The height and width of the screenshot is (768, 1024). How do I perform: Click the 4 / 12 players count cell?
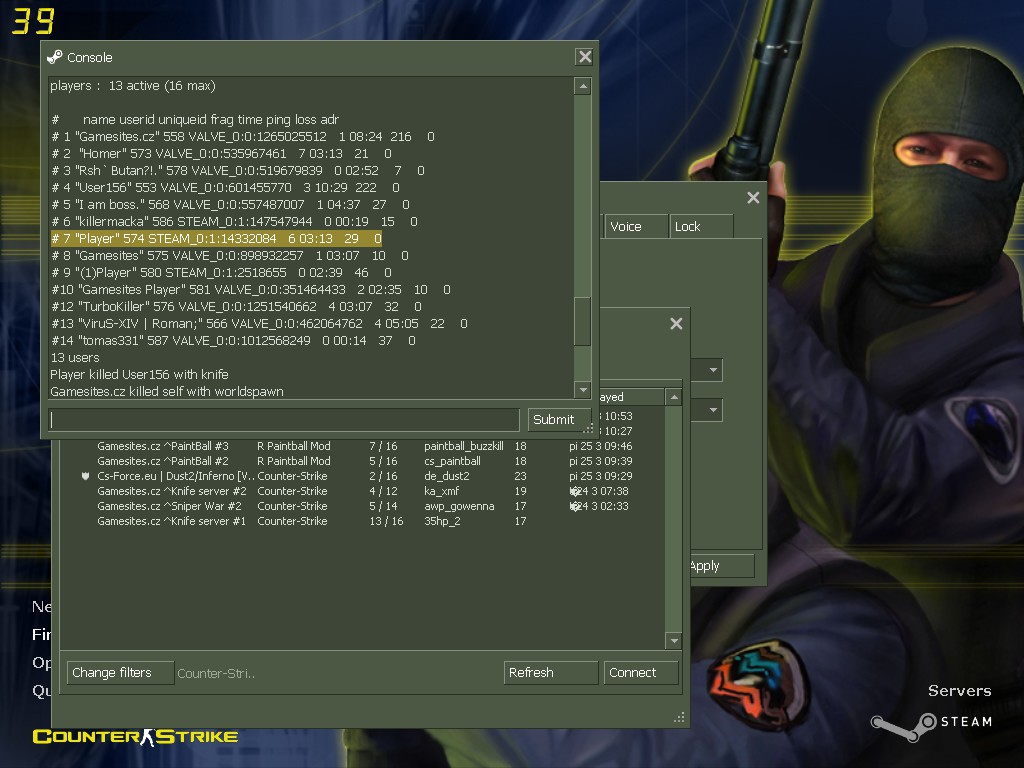coord(383,491)
